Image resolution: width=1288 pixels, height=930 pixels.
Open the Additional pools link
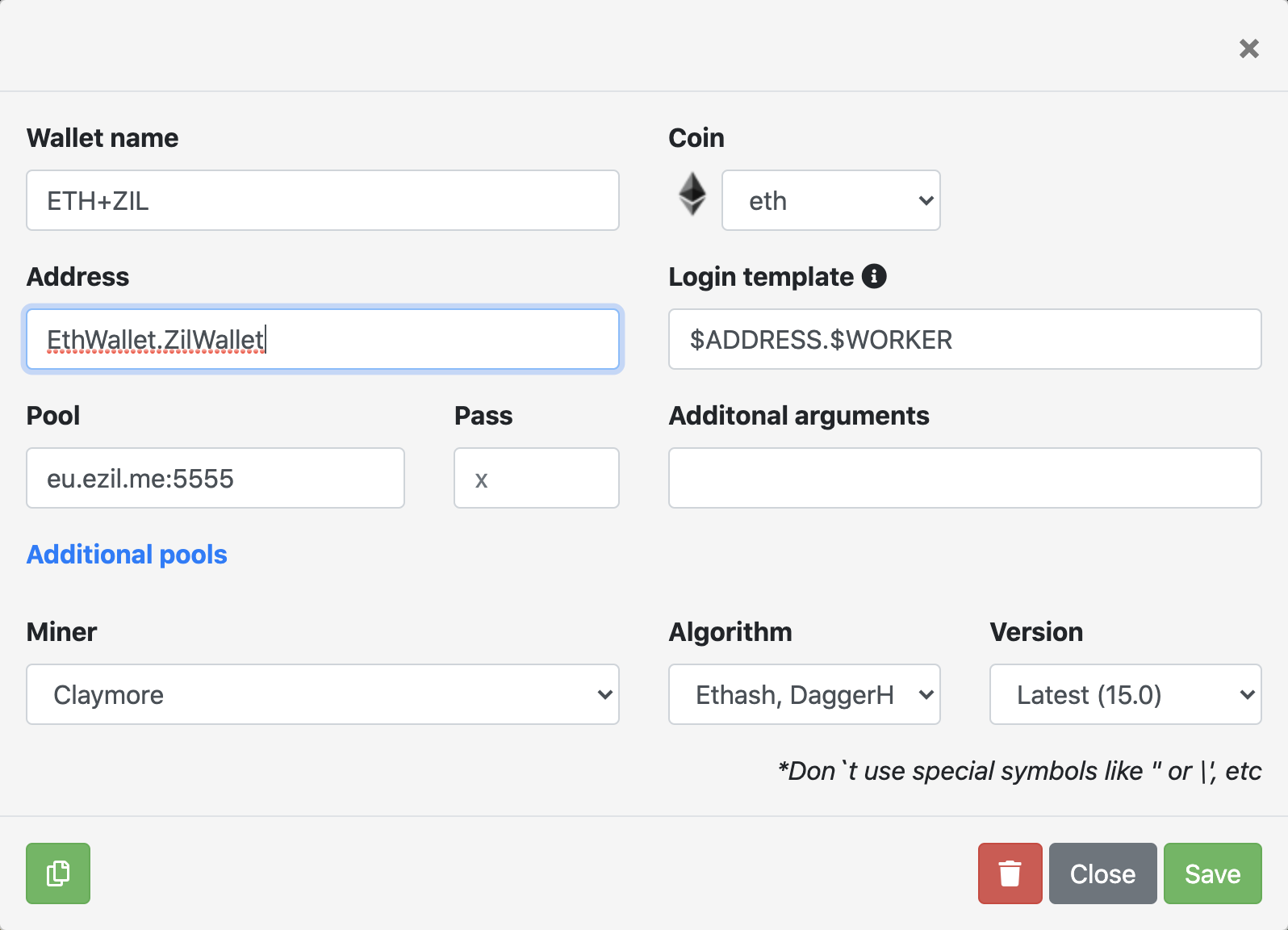127,555
